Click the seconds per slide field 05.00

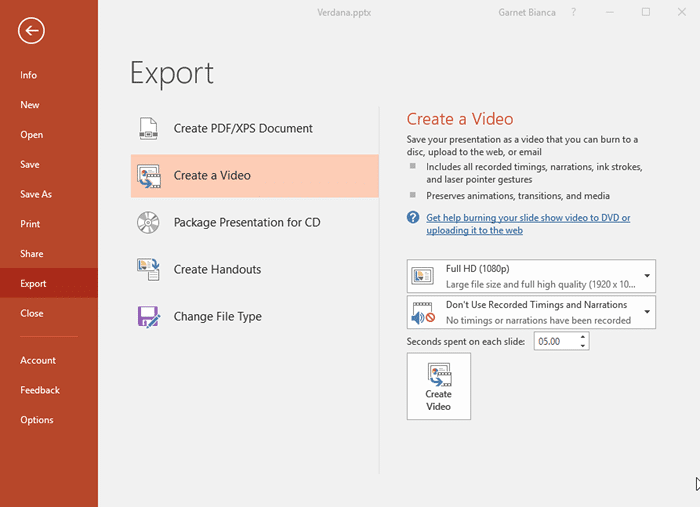tap(556, 341)
